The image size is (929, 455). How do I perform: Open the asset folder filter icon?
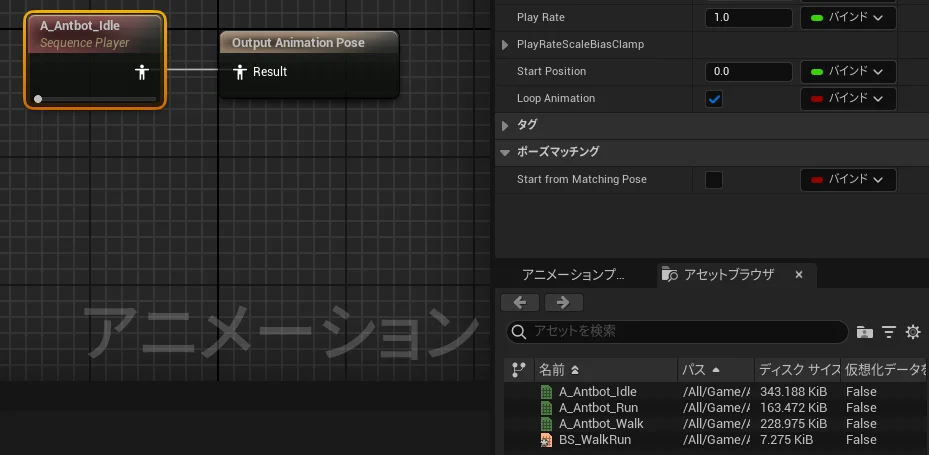865,331
